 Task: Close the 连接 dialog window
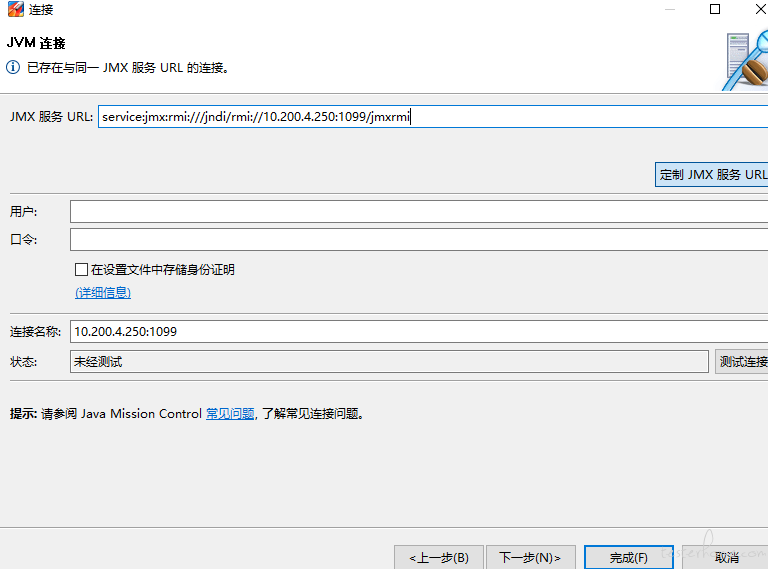point(760,9)
